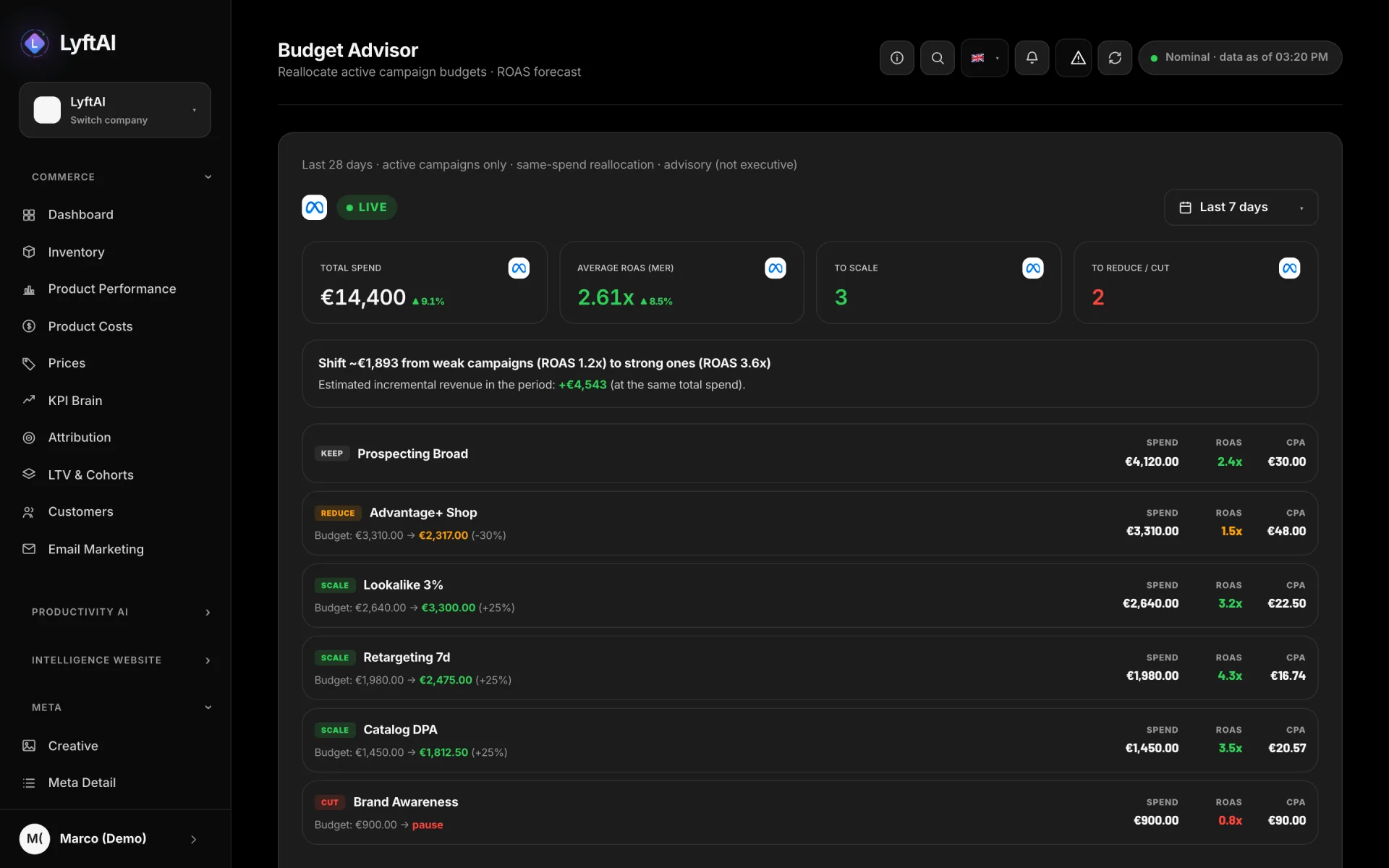Click Meta icon in Total Spend card
Image resolution: width=1389 pixels, height=868 pixels.
(519, 268)
